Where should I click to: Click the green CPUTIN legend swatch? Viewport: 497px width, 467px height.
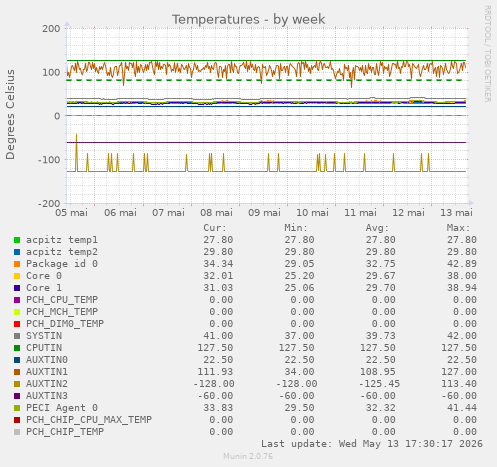(x=17, y=348)
